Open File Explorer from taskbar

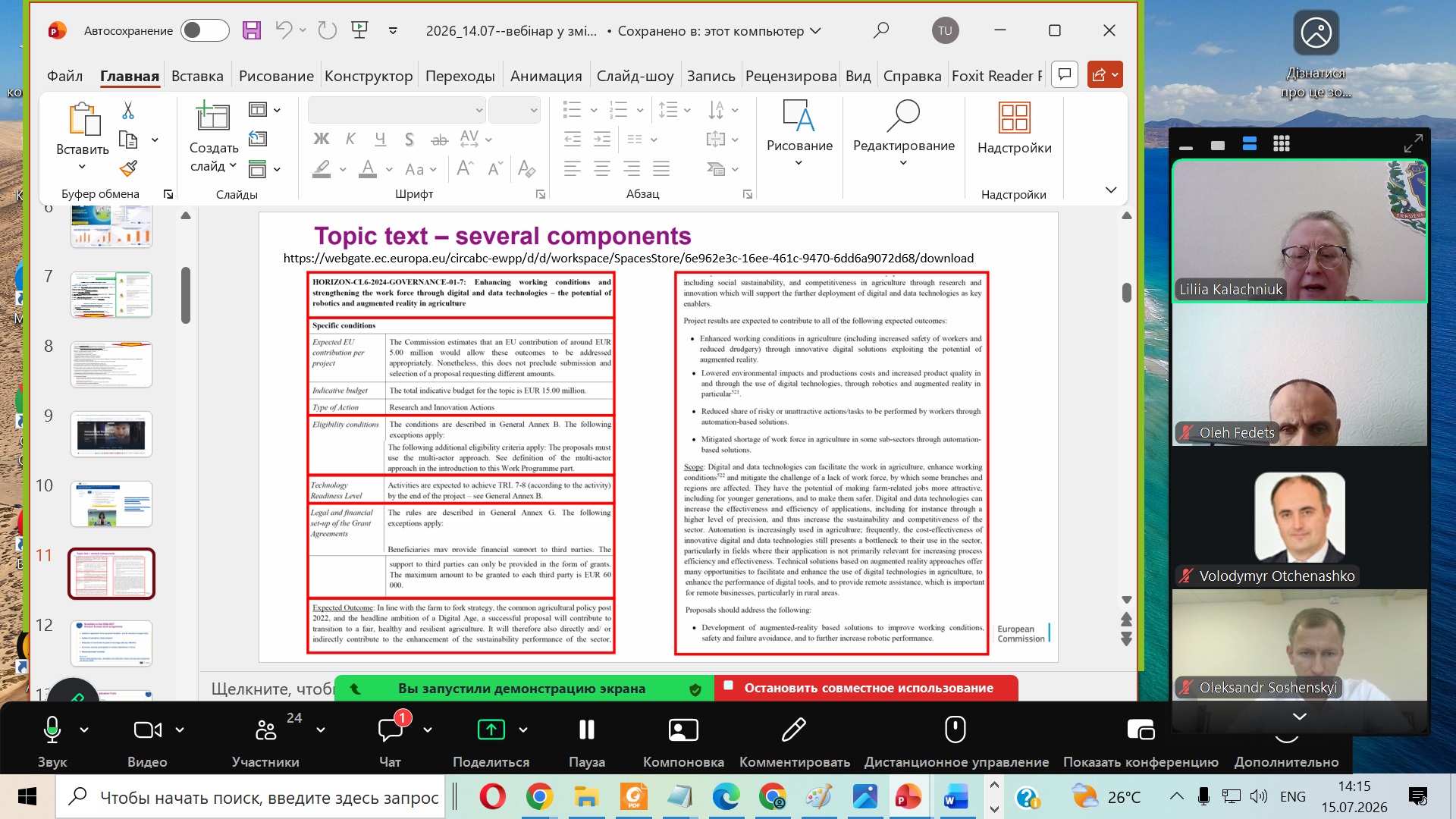585,797
